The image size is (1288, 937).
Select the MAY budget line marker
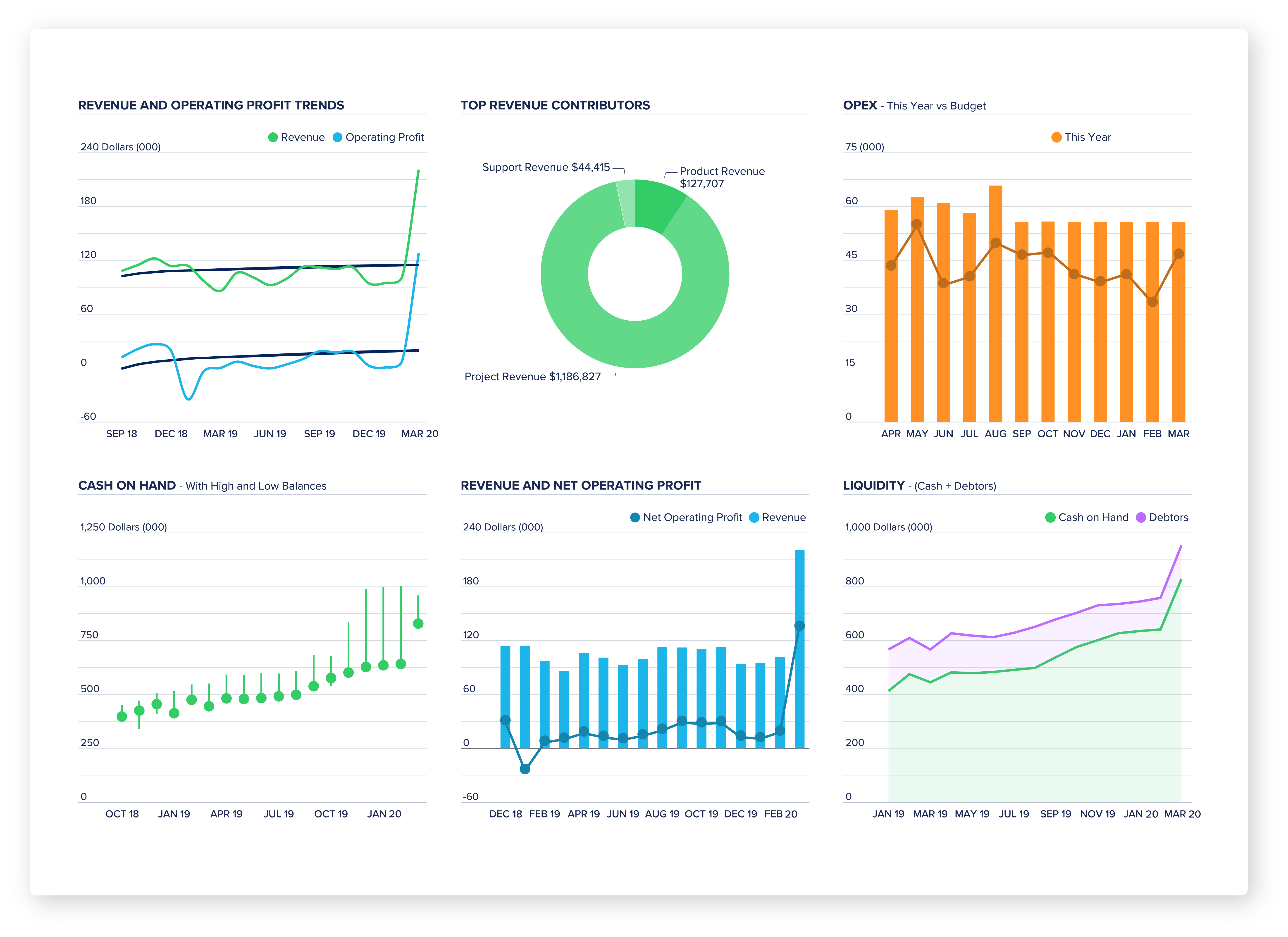pyautogui.click(x=917, y=224)
